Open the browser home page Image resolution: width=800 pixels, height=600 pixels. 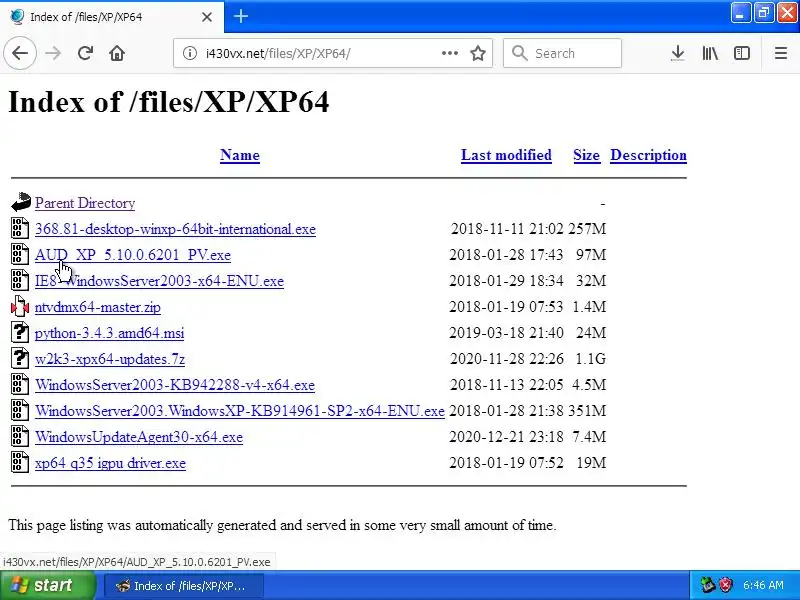click(x=117, y=53)
